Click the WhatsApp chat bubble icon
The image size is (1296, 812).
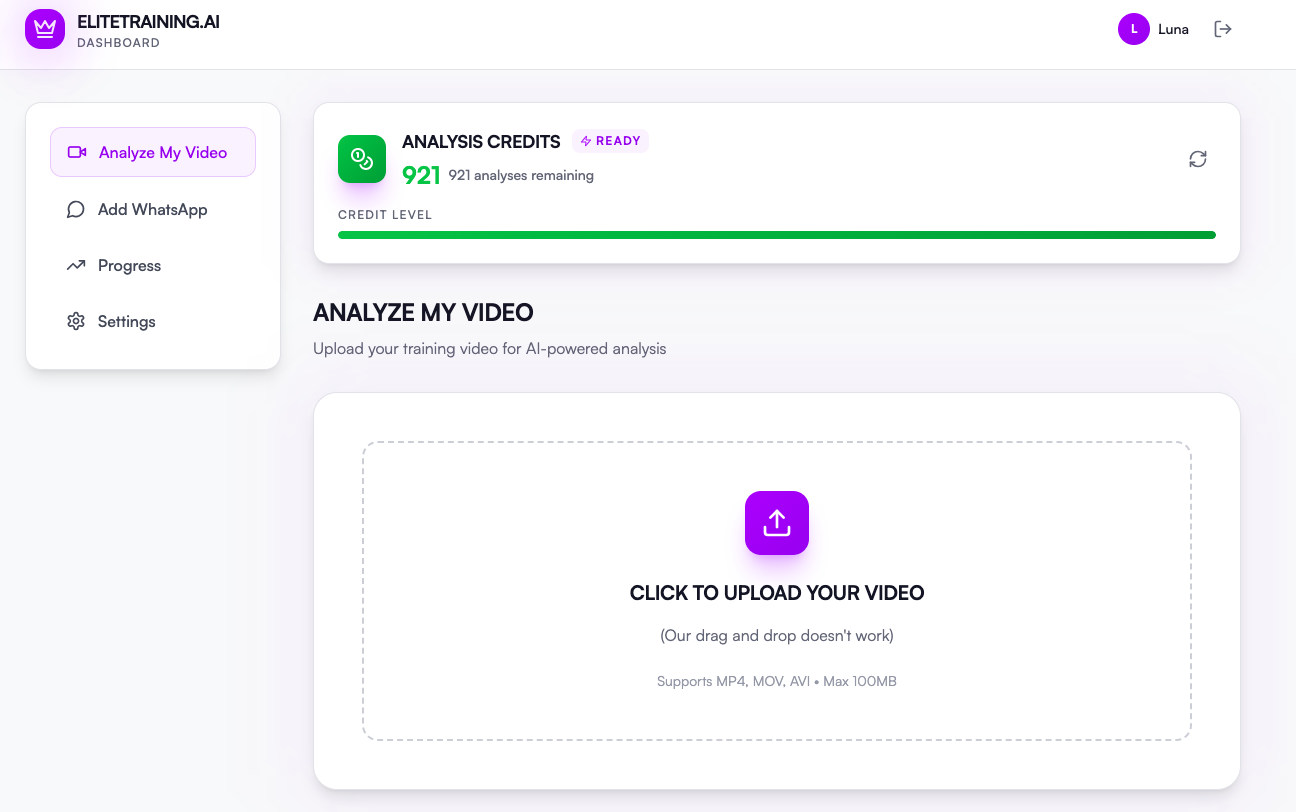pyautogui.click(x=76, y=209)
